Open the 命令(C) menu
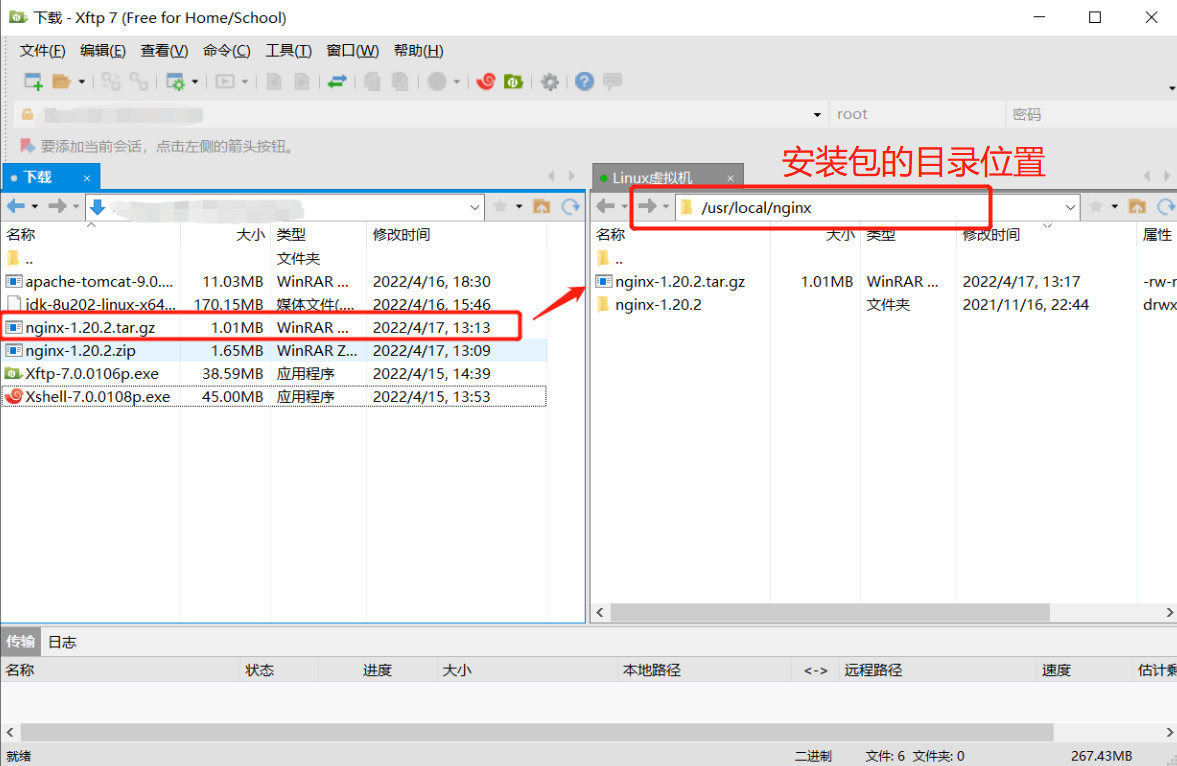 pos(227,50)
